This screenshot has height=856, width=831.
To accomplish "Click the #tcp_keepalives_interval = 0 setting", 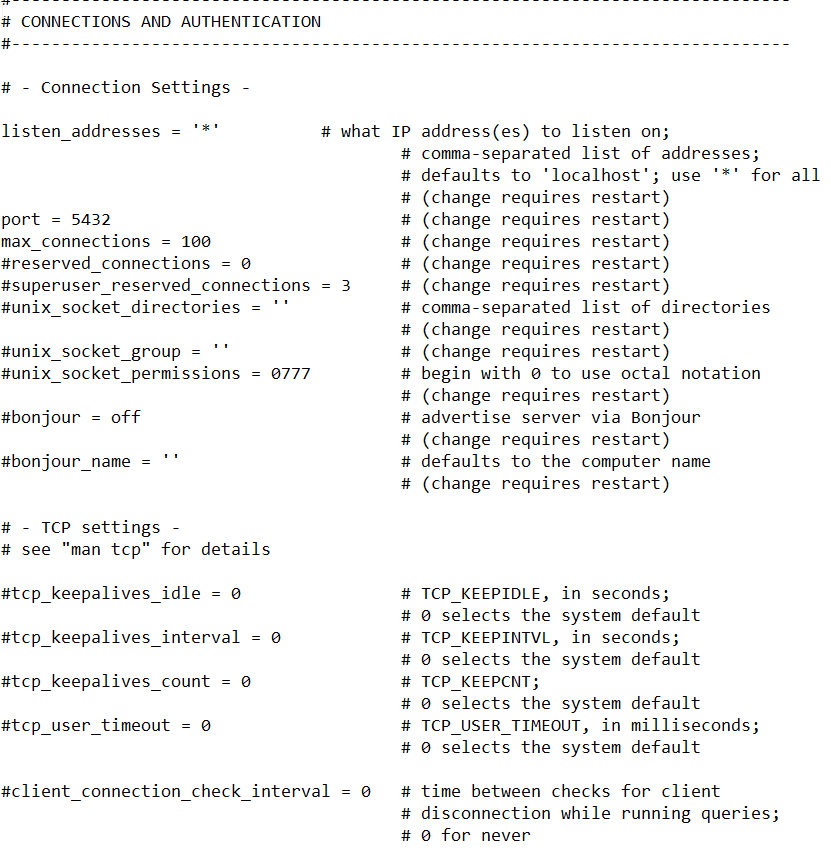I will [141, 637].
